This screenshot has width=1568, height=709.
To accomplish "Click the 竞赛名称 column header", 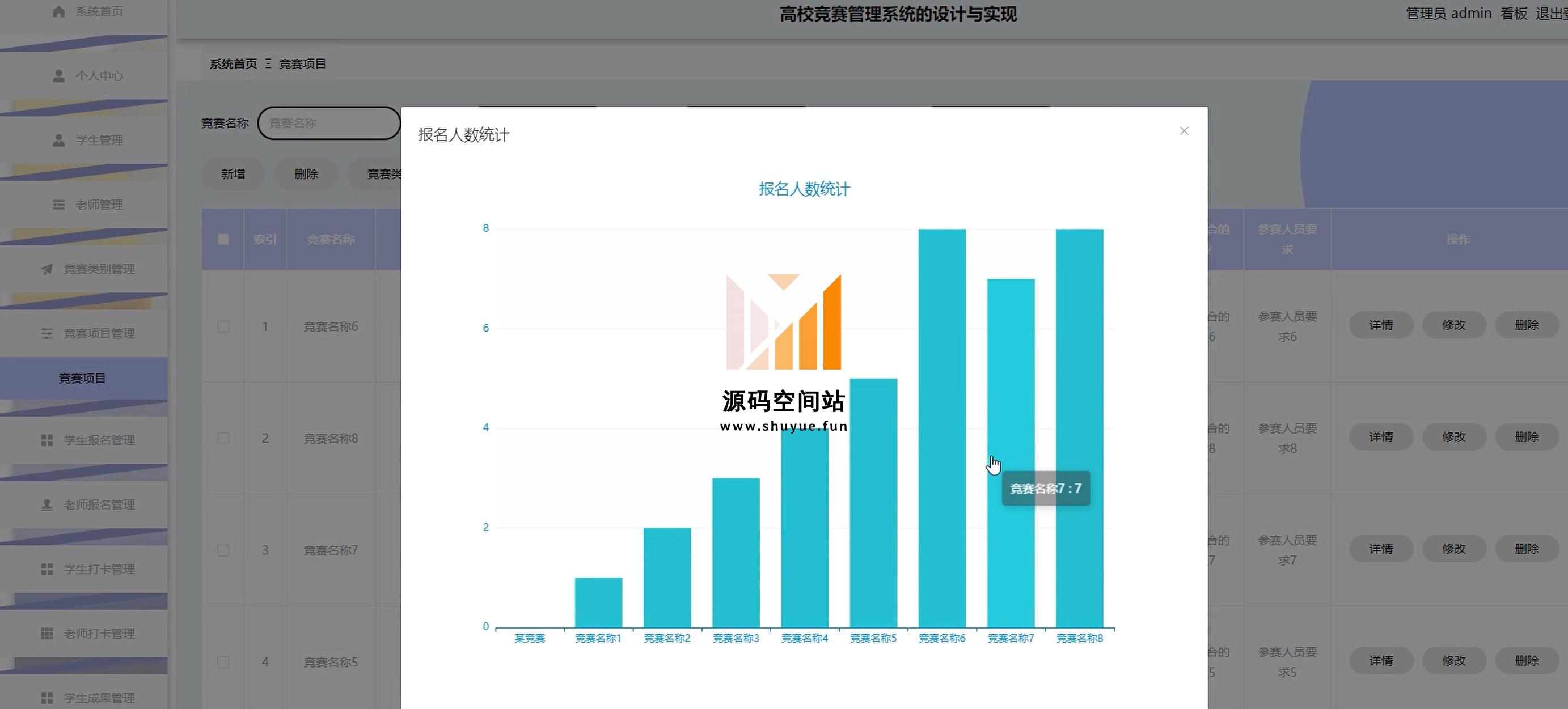I will click(x=331, y=240).
